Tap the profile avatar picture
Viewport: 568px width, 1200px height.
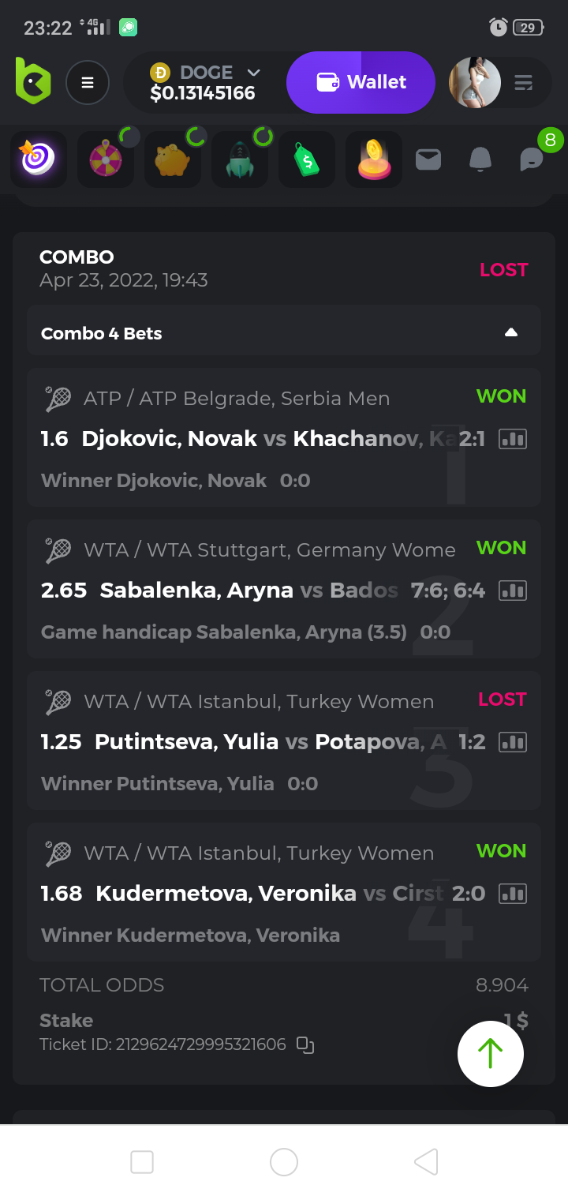click(x=475, y=83)
